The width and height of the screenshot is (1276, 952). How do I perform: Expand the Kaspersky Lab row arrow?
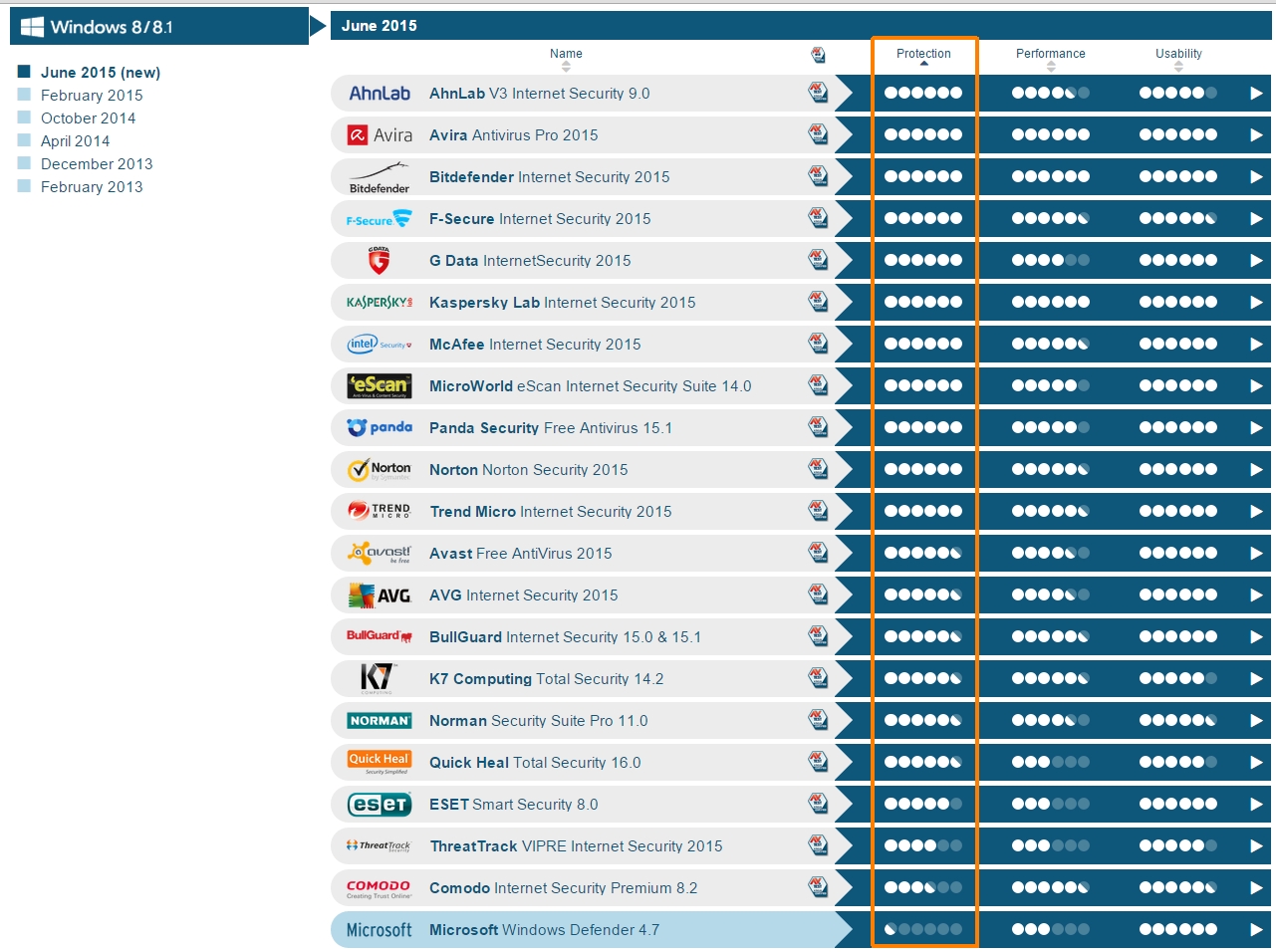click(x=1256, y=302)
